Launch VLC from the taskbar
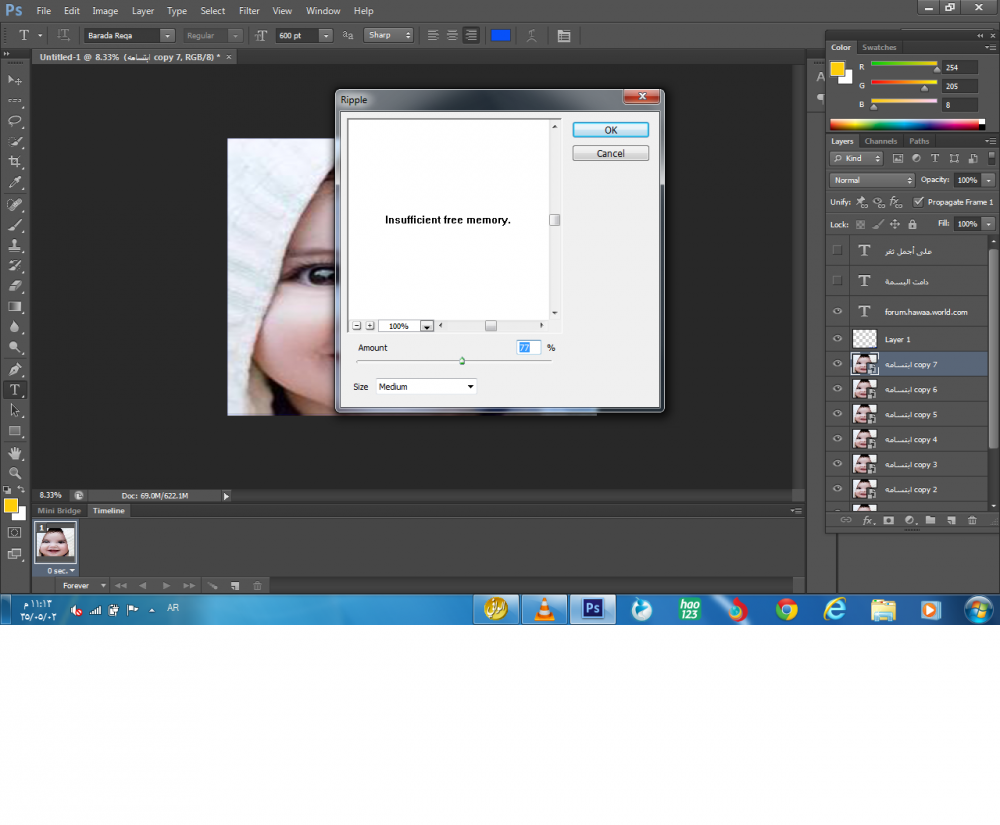Image resolution: width=1000 pixels, height=825 pixels. (544, 609)
